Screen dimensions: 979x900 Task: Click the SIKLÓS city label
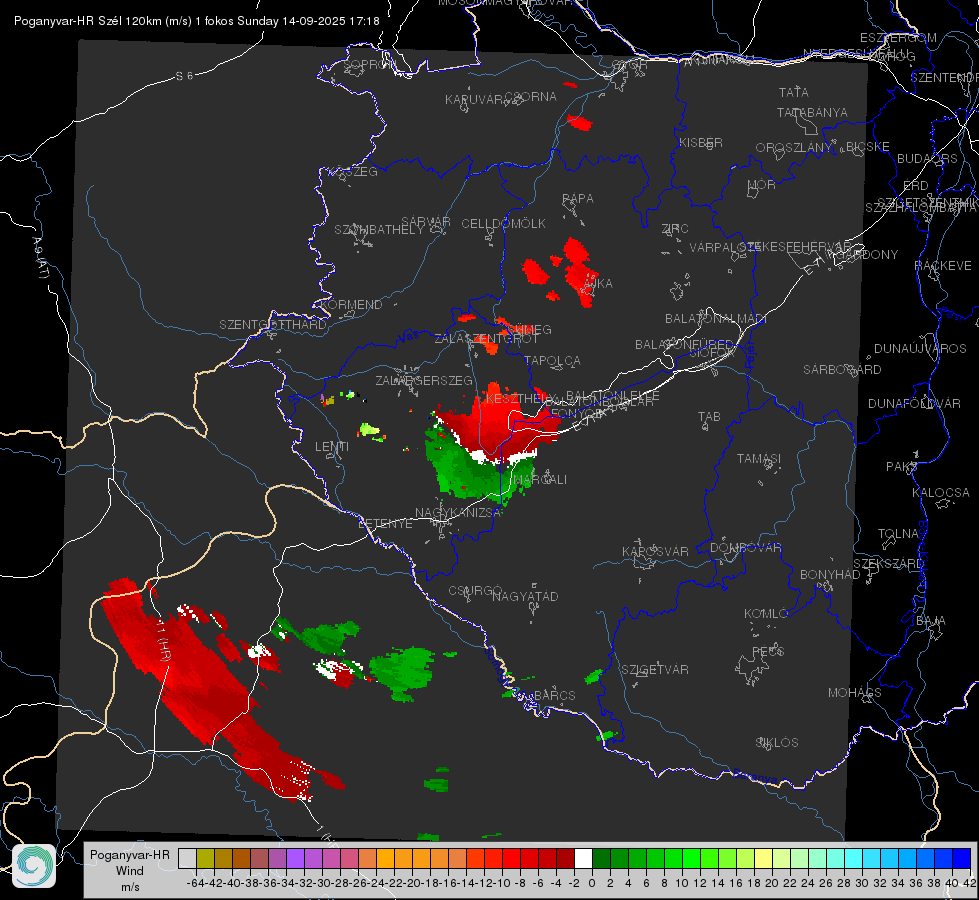point(777,743)
